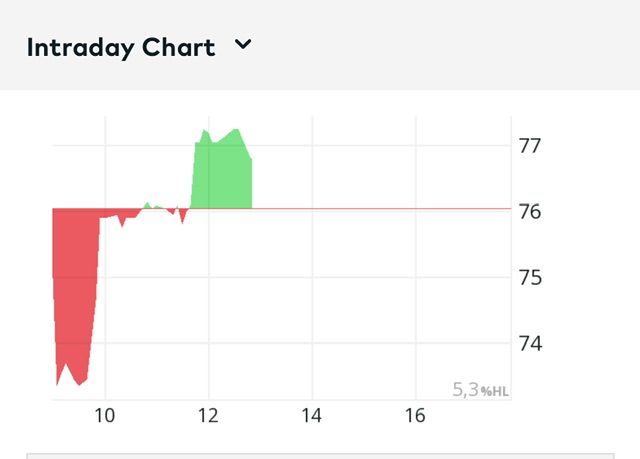Select the peak of the green area
640x459 pixels.
tap(236, 130)
